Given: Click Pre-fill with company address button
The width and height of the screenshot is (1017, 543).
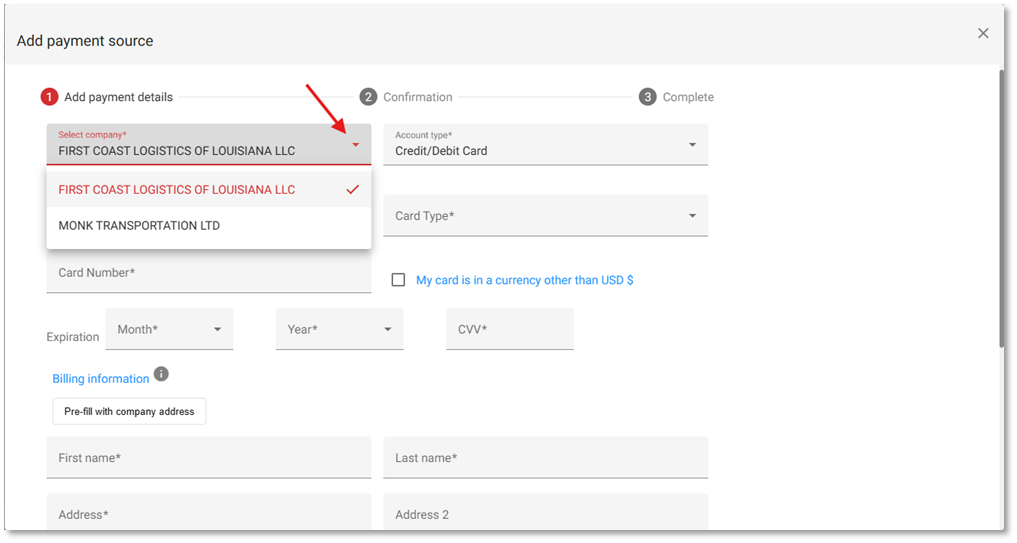Looking at the screenshot, I should pyautogui.click(x=129, y=411).
